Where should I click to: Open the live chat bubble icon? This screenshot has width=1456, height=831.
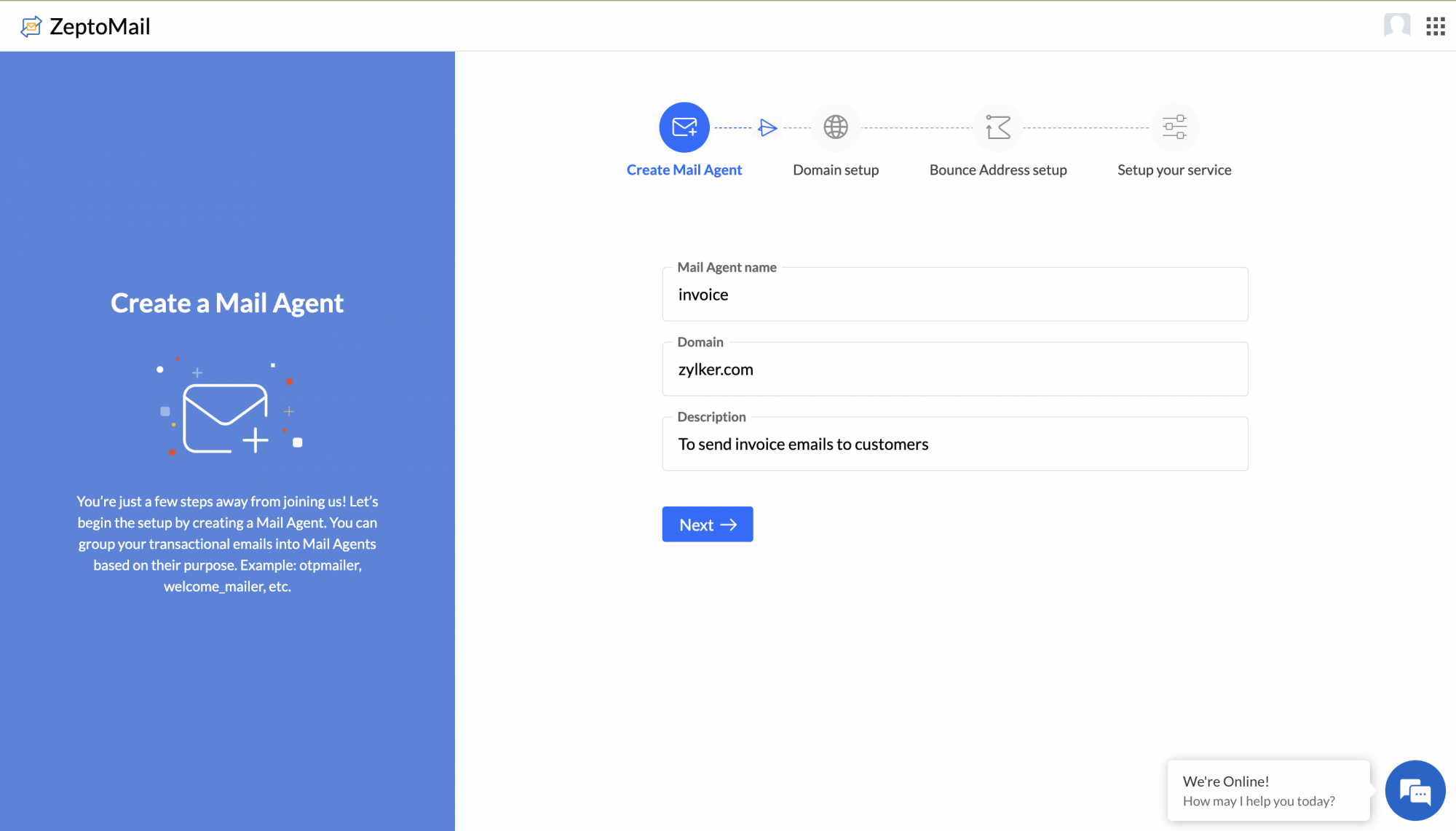pos(1415,791)
